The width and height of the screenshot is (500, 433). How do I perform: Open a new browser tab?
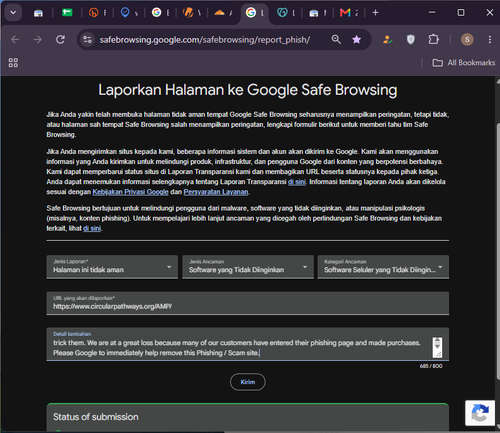tap(375, 13)
